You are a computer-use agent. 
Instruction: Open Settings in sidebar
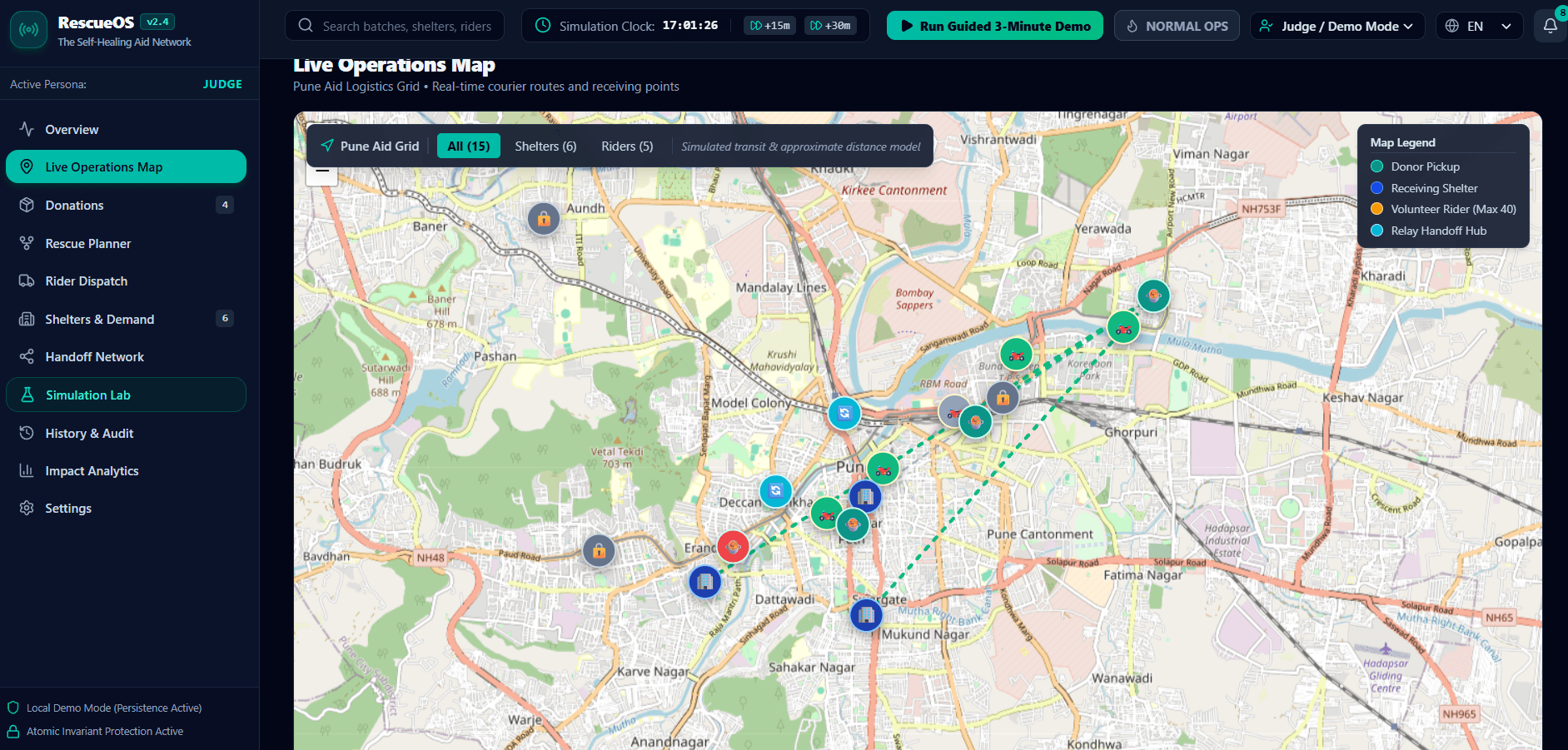pos(126,508)
